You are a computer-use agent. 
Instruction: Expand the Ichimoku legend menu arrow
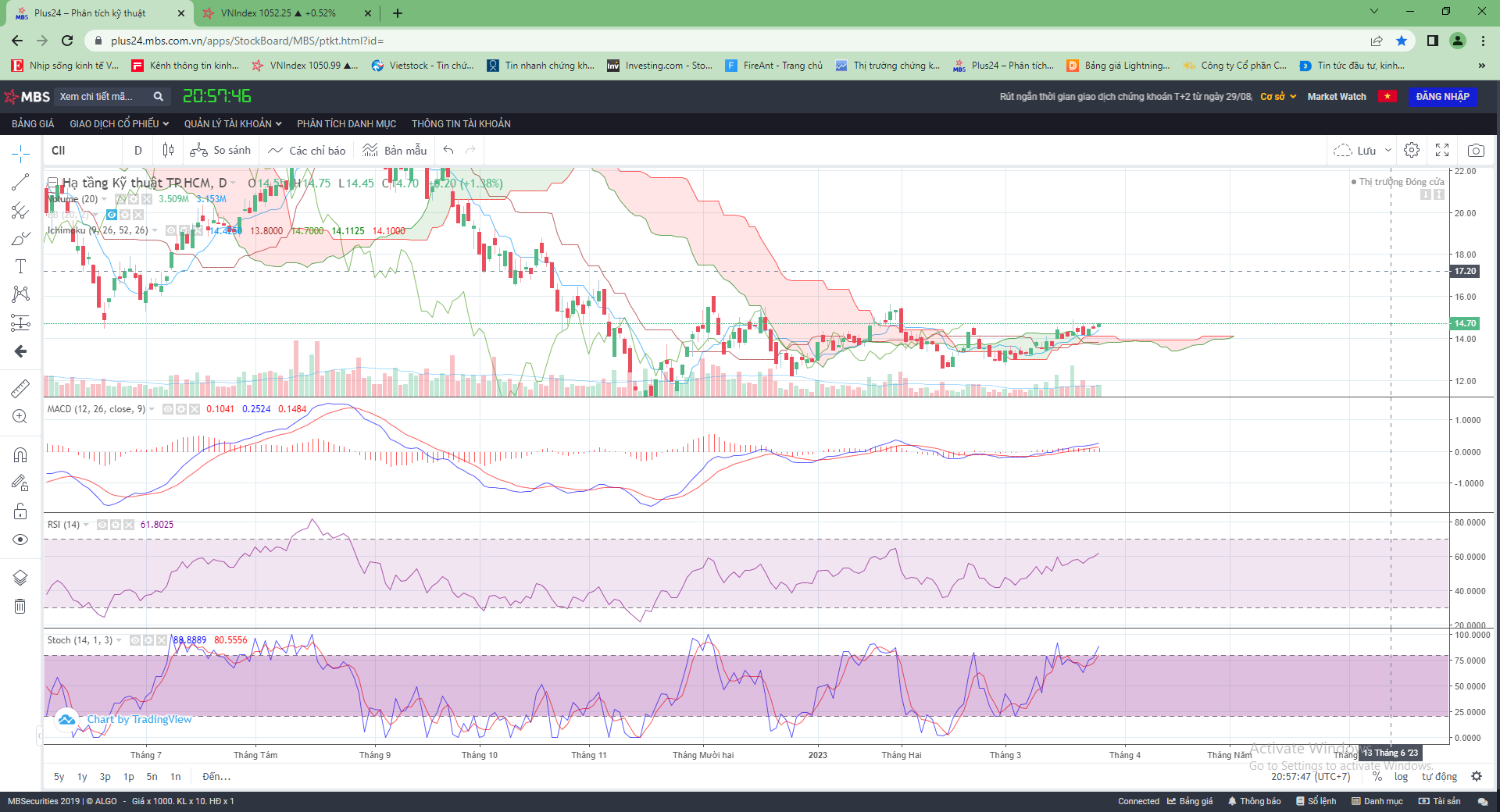[155, 230]
